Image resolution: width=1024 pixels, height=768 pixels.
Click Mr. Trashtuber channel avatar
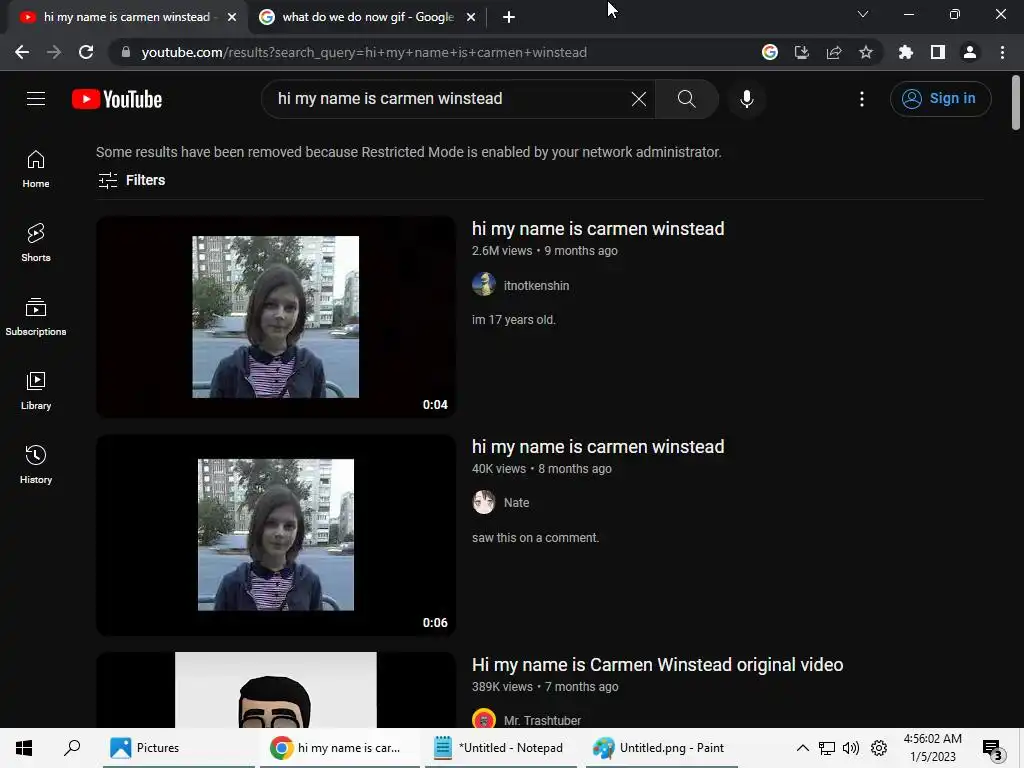pos(484,720)
